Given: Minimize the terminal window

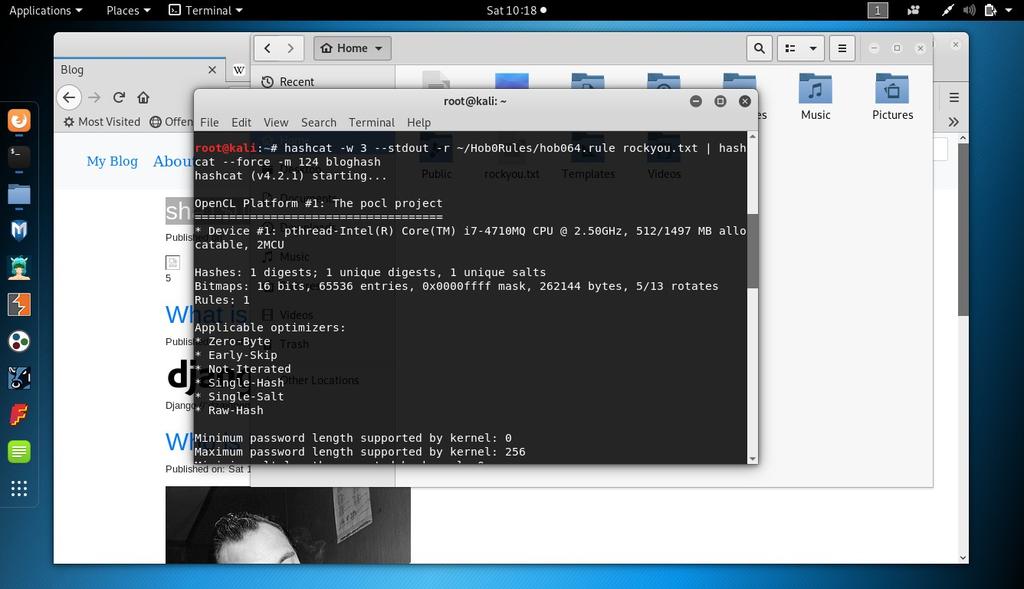Looking at the screenshot, I should point(696,101).
